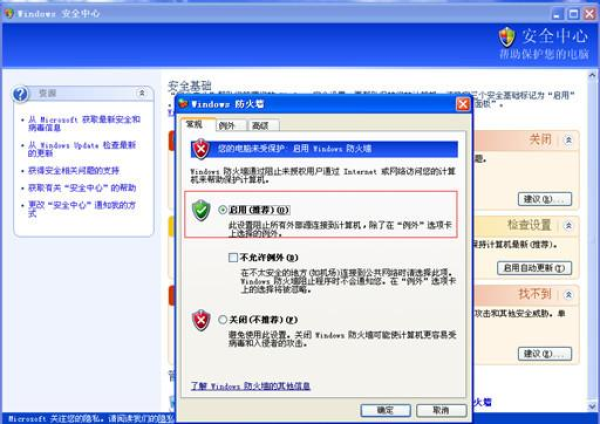Collapse the 关闭 section chevron
This screenshot has width=600, height=424.
pos(569,140)
